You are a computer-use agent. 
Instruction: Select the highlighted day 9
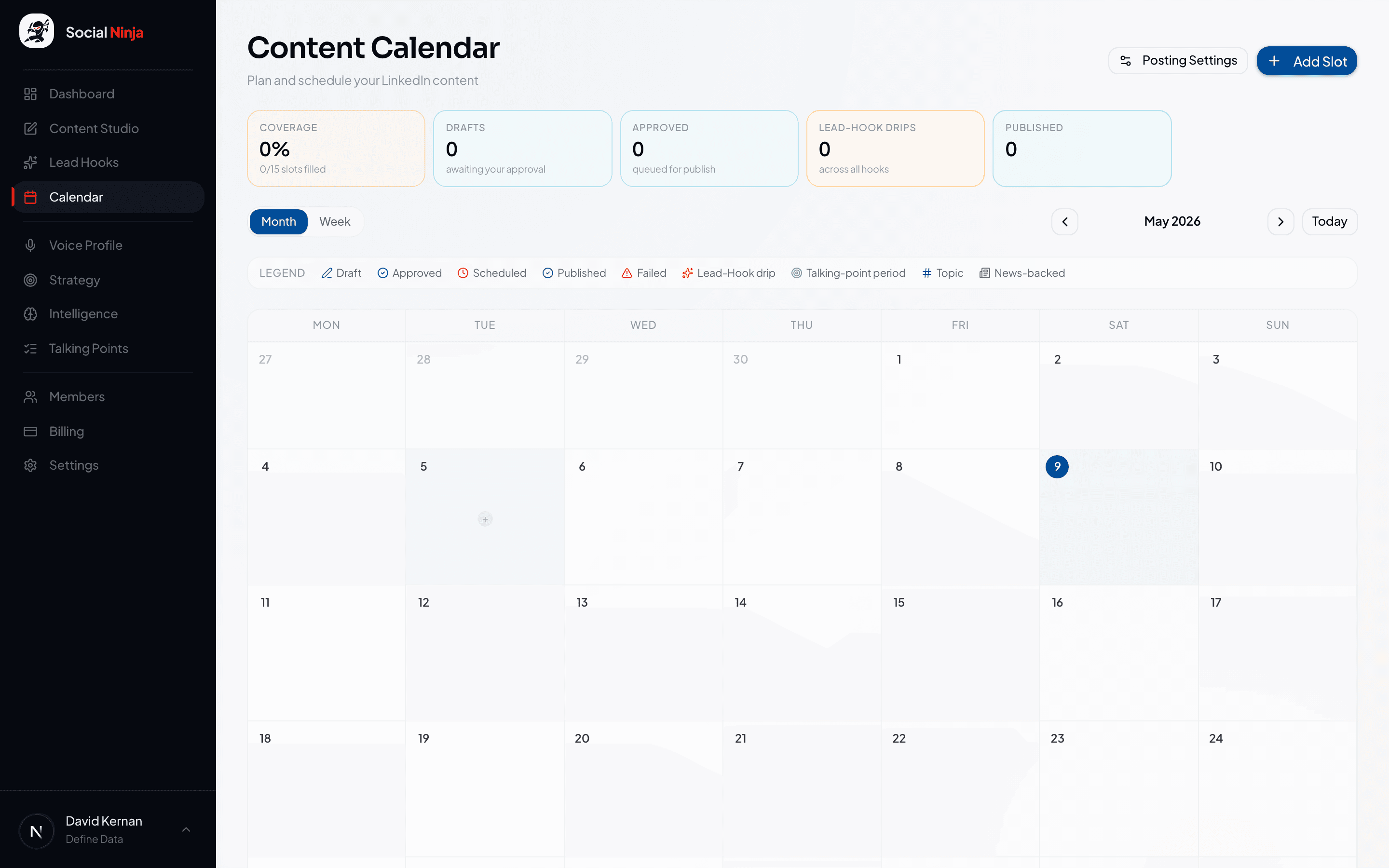(1057, 467)
